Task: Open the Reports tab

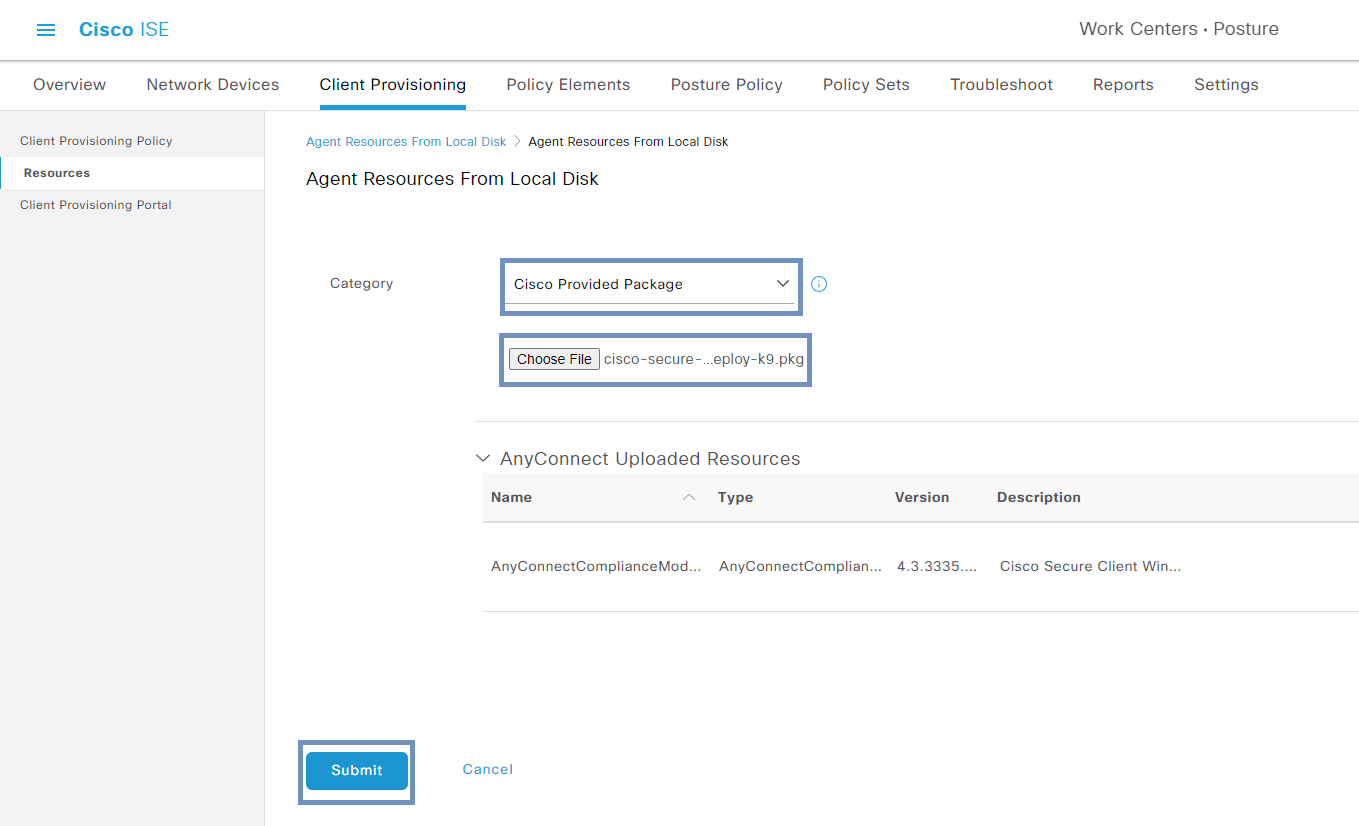Action: point(1123,85)
